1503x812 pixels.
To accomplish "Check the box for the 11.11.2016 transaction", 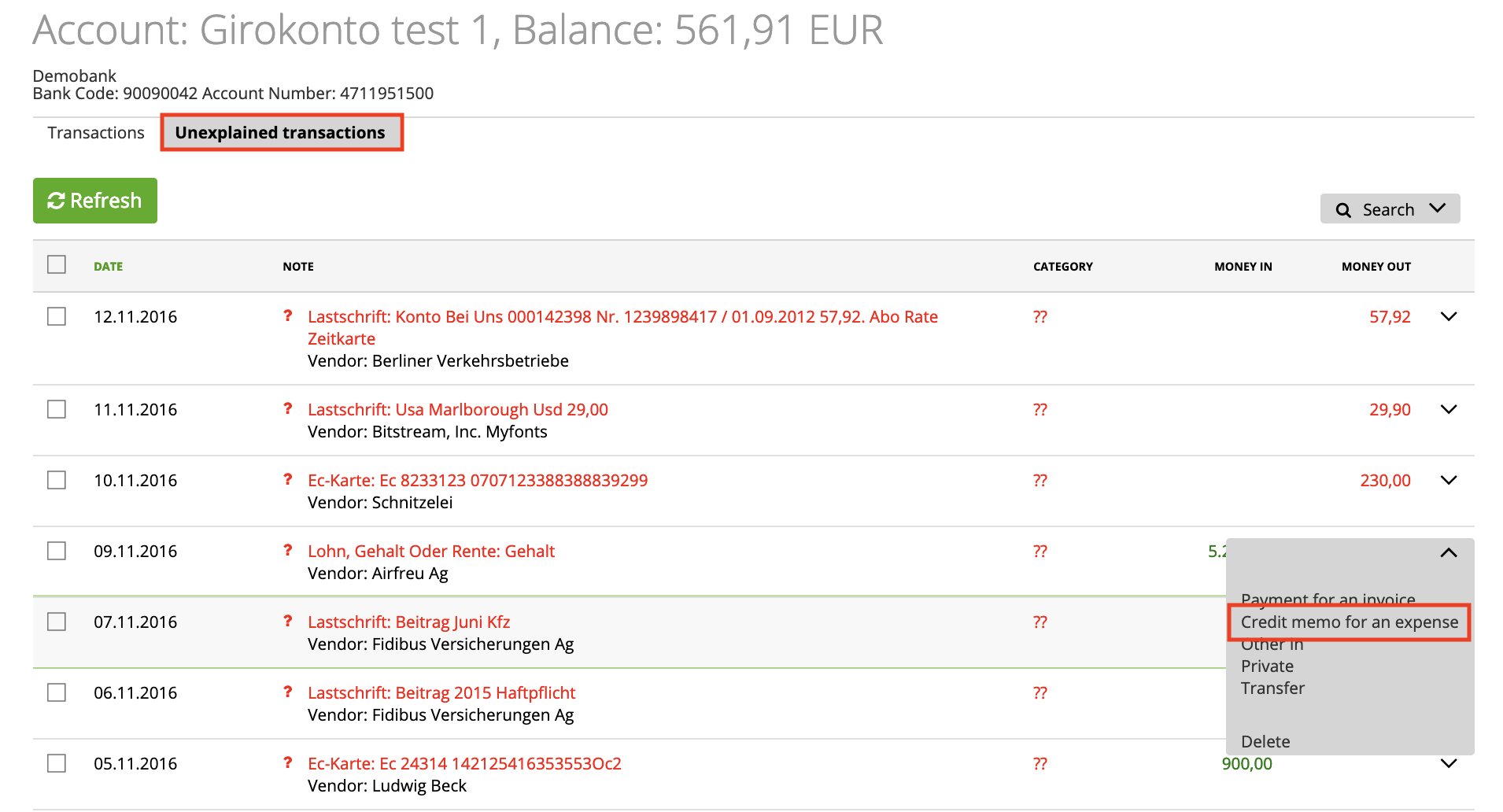I will click(x=57, y=409).
